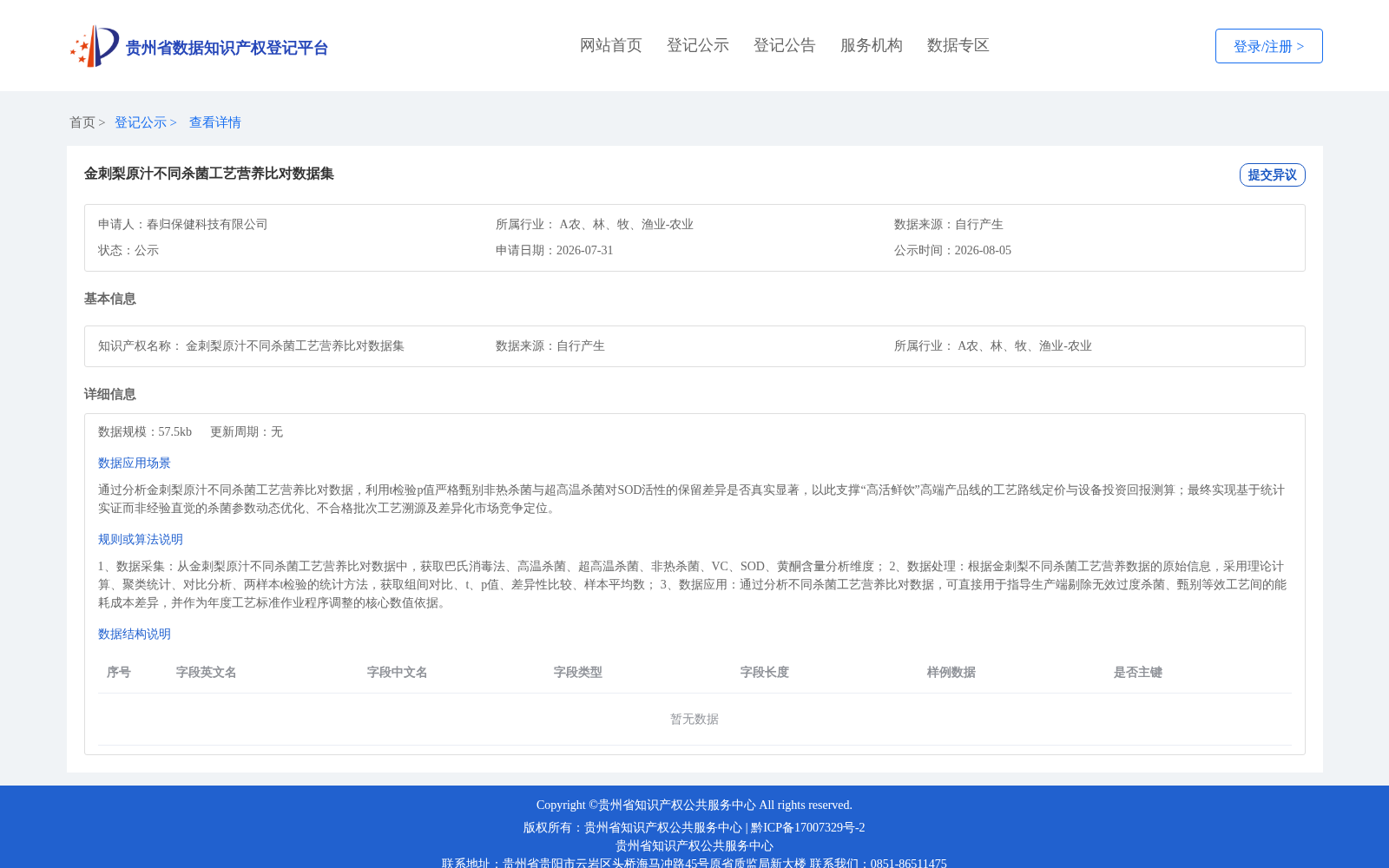Click the 暂无数据 empty table message
1389x868 pixels.
[694, 719]
